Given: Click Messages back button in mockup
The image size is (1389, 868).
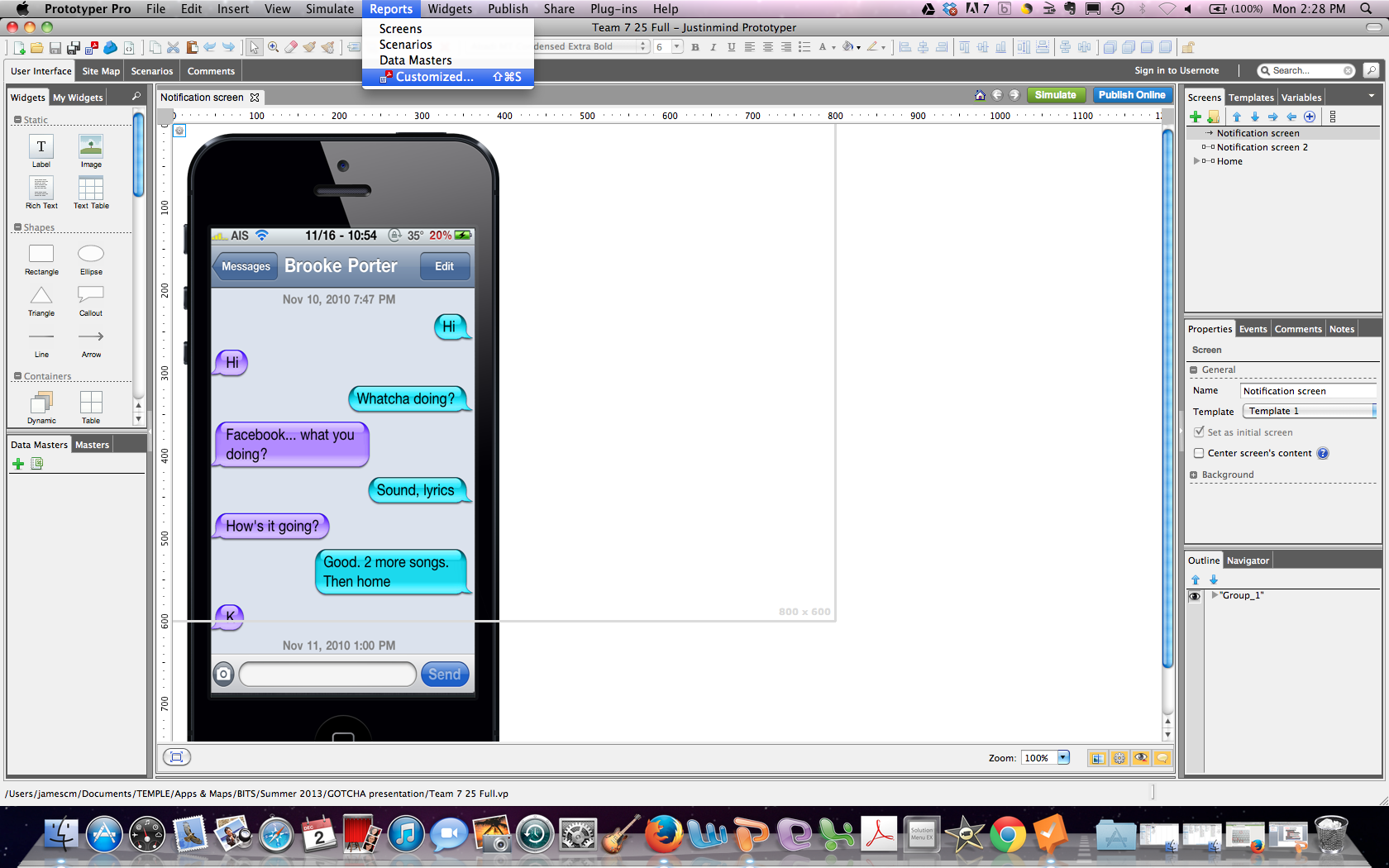Looking at the screenshot, I should (x=245, y=266).
